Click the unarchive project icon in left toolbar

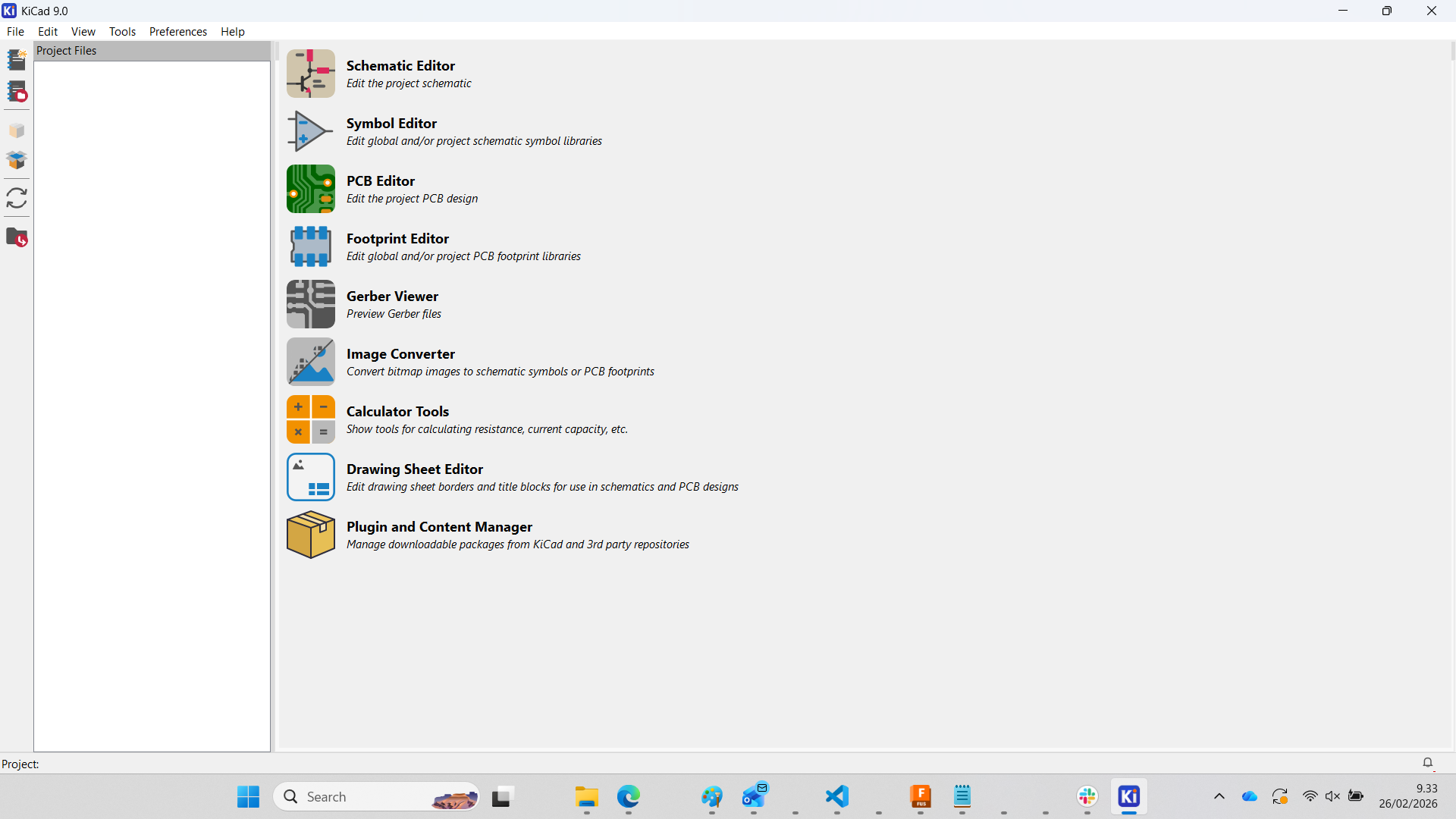(17, 160)
